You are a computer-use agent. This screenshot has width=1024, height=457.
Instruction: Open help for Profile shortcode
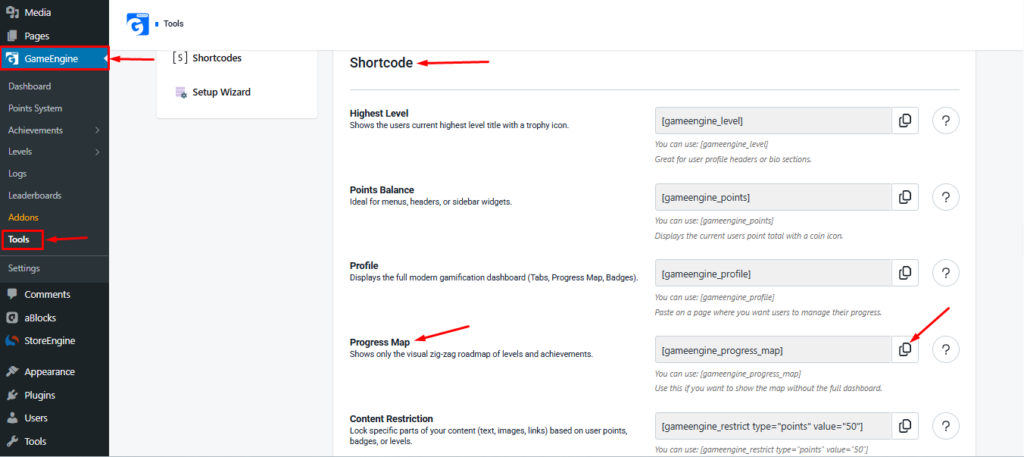(x=946, y=273)
